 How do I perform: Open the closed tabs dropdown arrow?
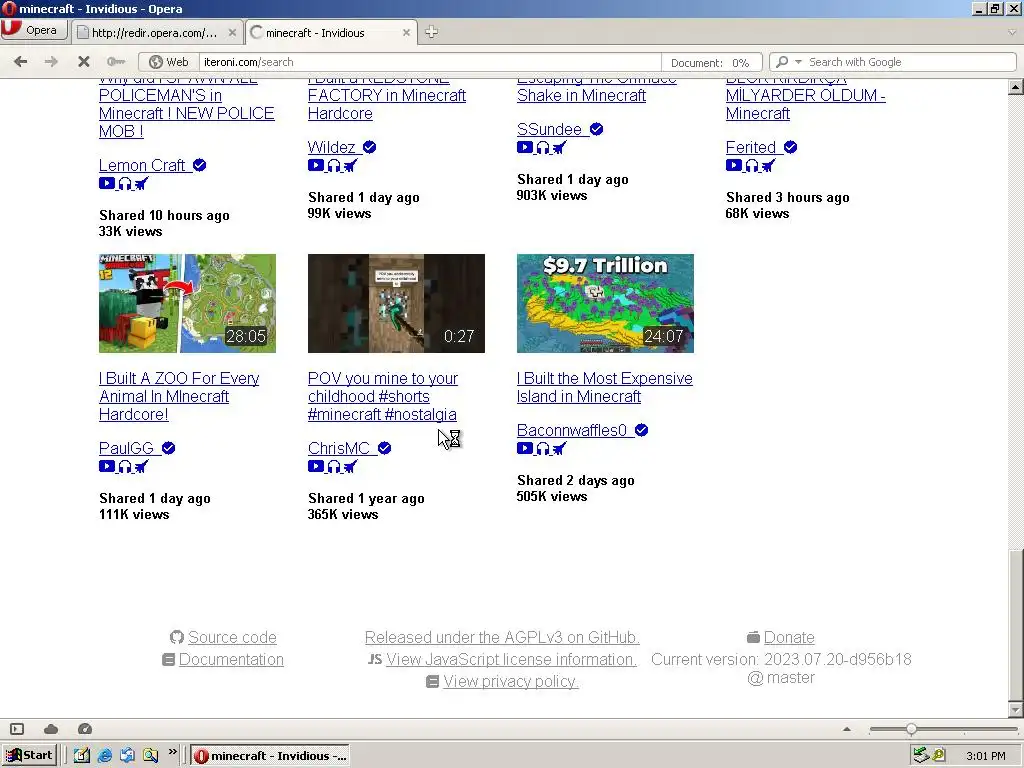pyautogui.click(x=1012, y=32)
